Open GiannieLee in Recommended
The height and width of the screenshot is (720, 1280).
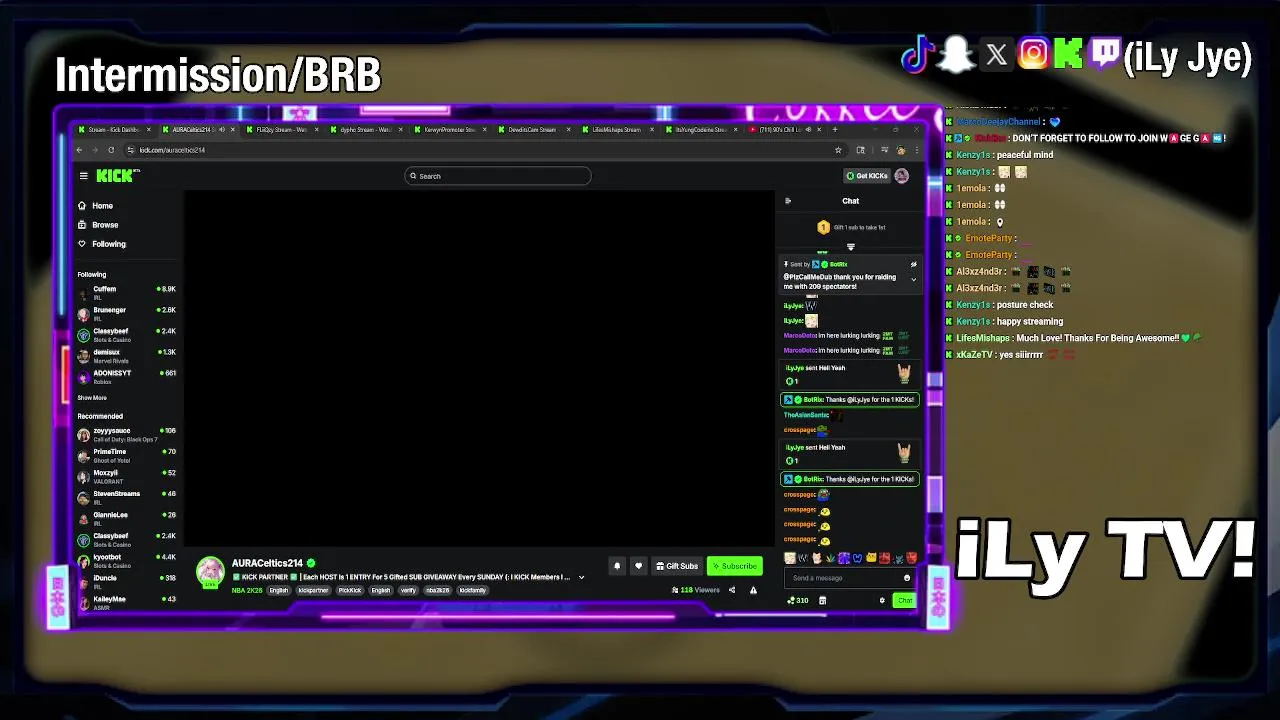tap(127, 518)
